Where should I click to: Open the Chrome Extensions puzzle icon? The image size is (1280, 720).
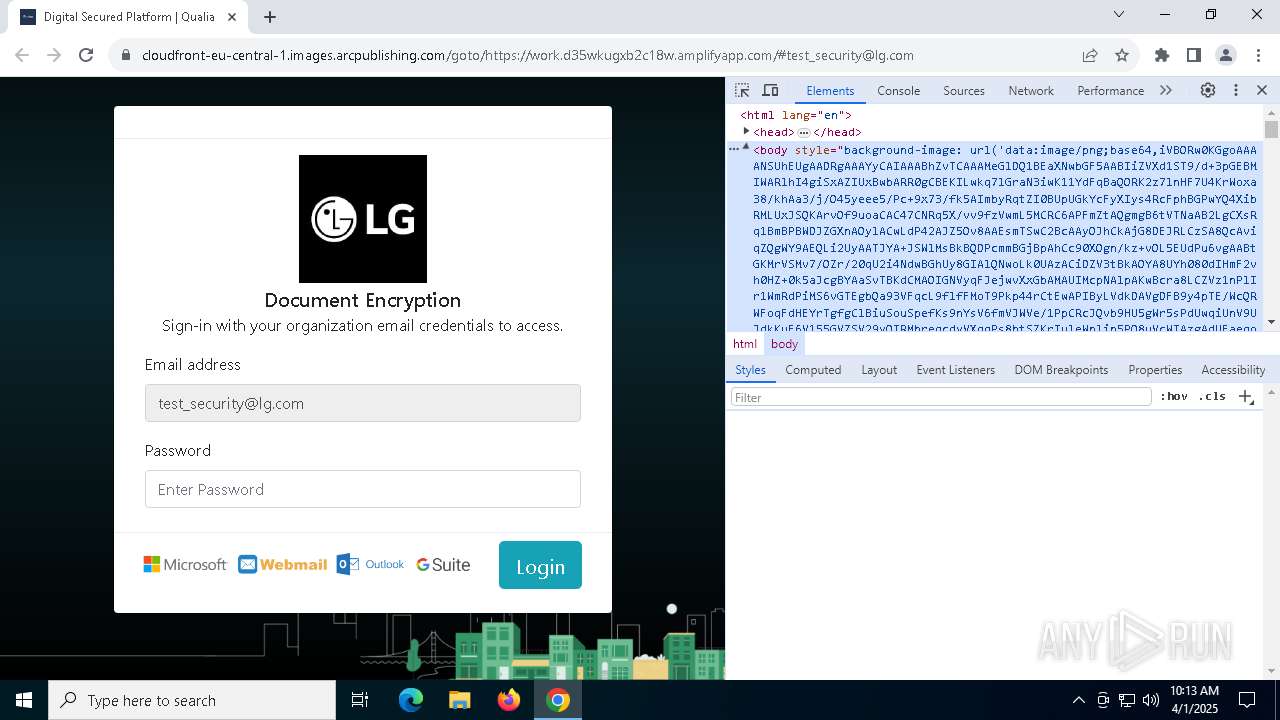pos(1162,55)
